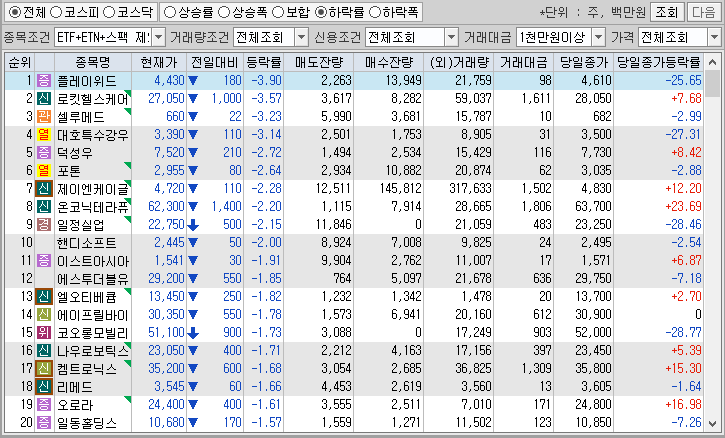Click the 경 badge next to 일정실업
Screen dimensions: 725x438
point(44,224)
